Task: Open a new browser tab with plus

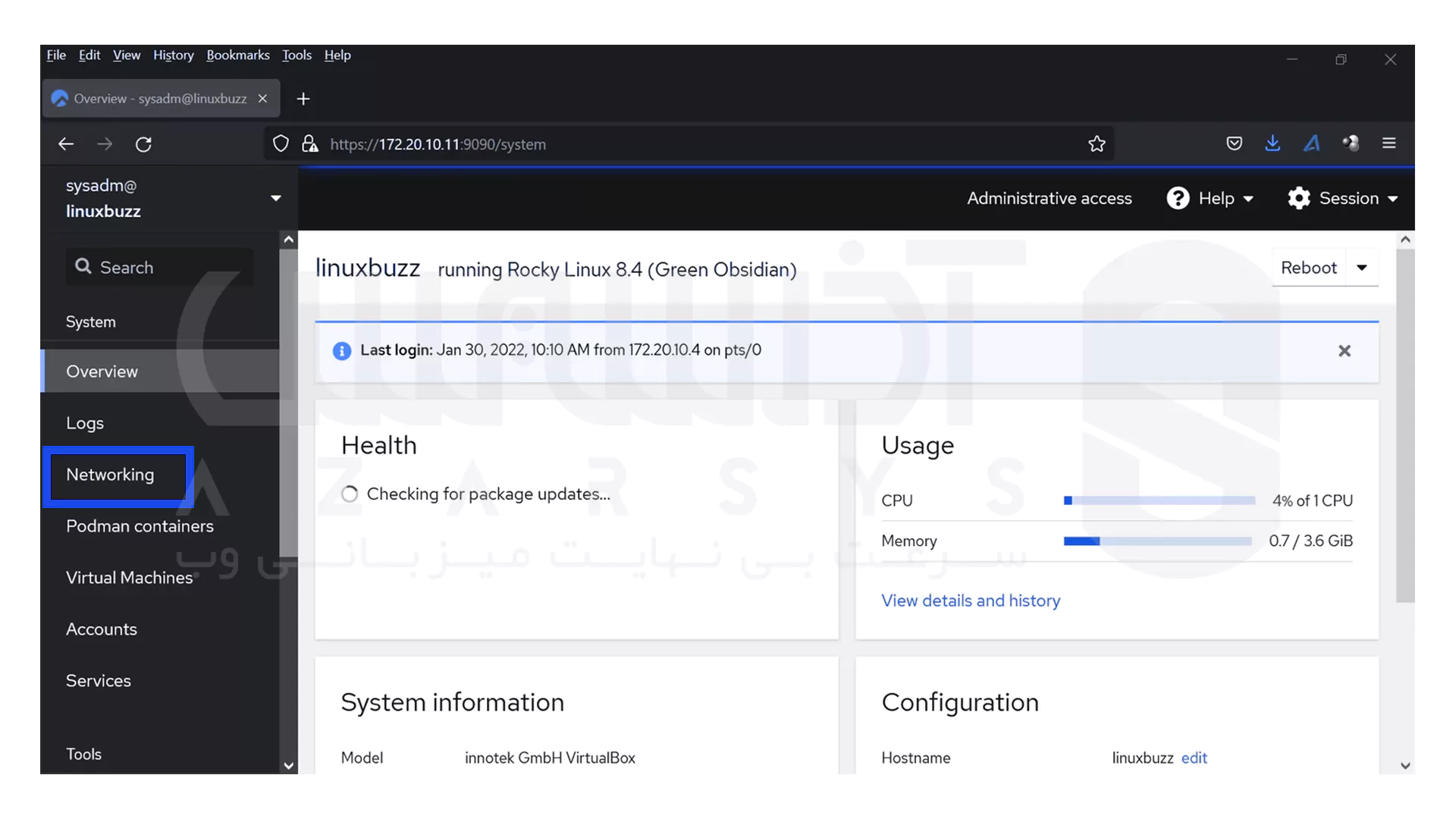Action: [303, 99]
